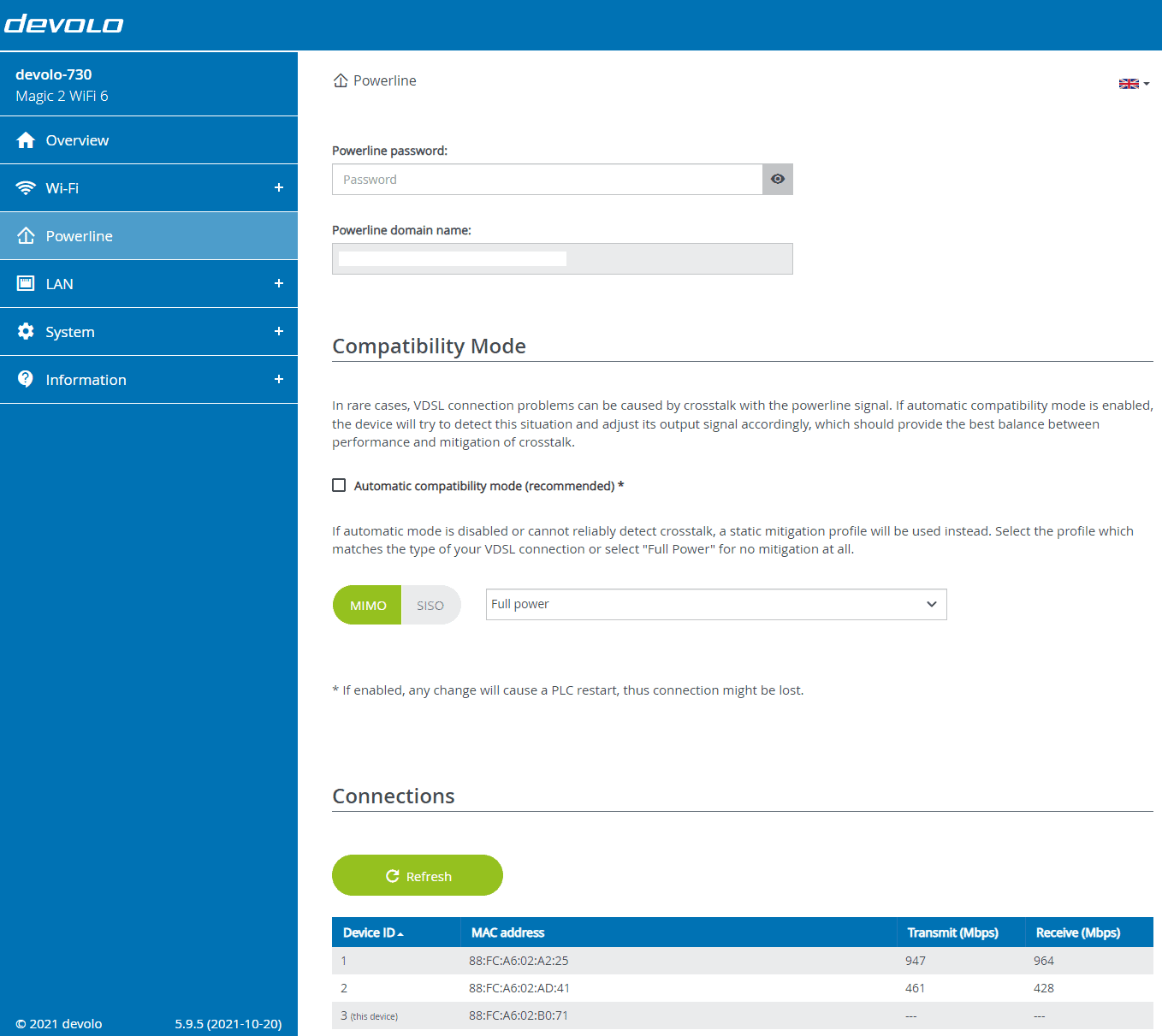Image resolution: width=1162 pixels, height=1036 pixels.
Task: Click the LAN port icon in sidebar
Action: [26, 284]
